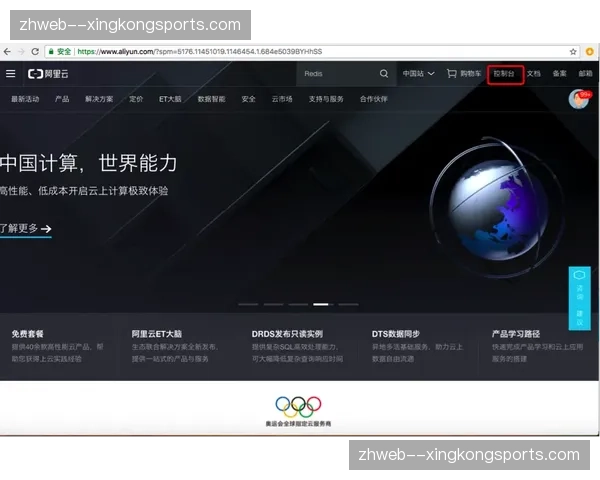Open the 产品学习路径 promo card
The image size is (600, 480).
(538, 346)
